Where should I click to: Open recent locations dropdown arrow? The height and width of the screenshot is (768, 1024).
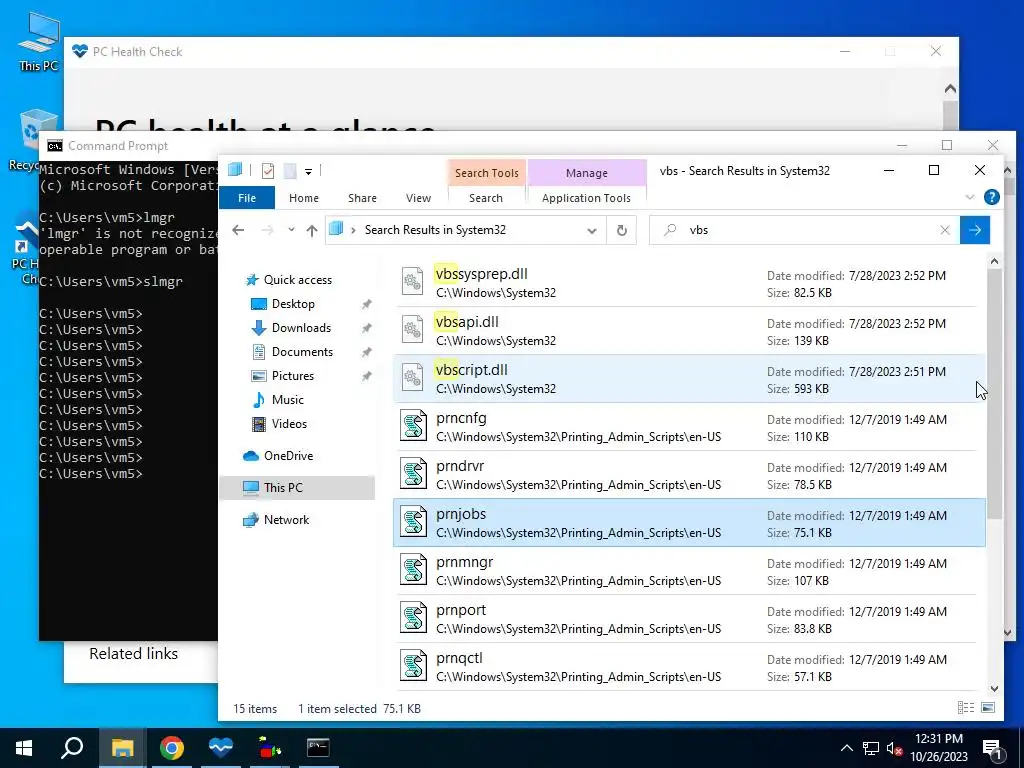point(291,230)
